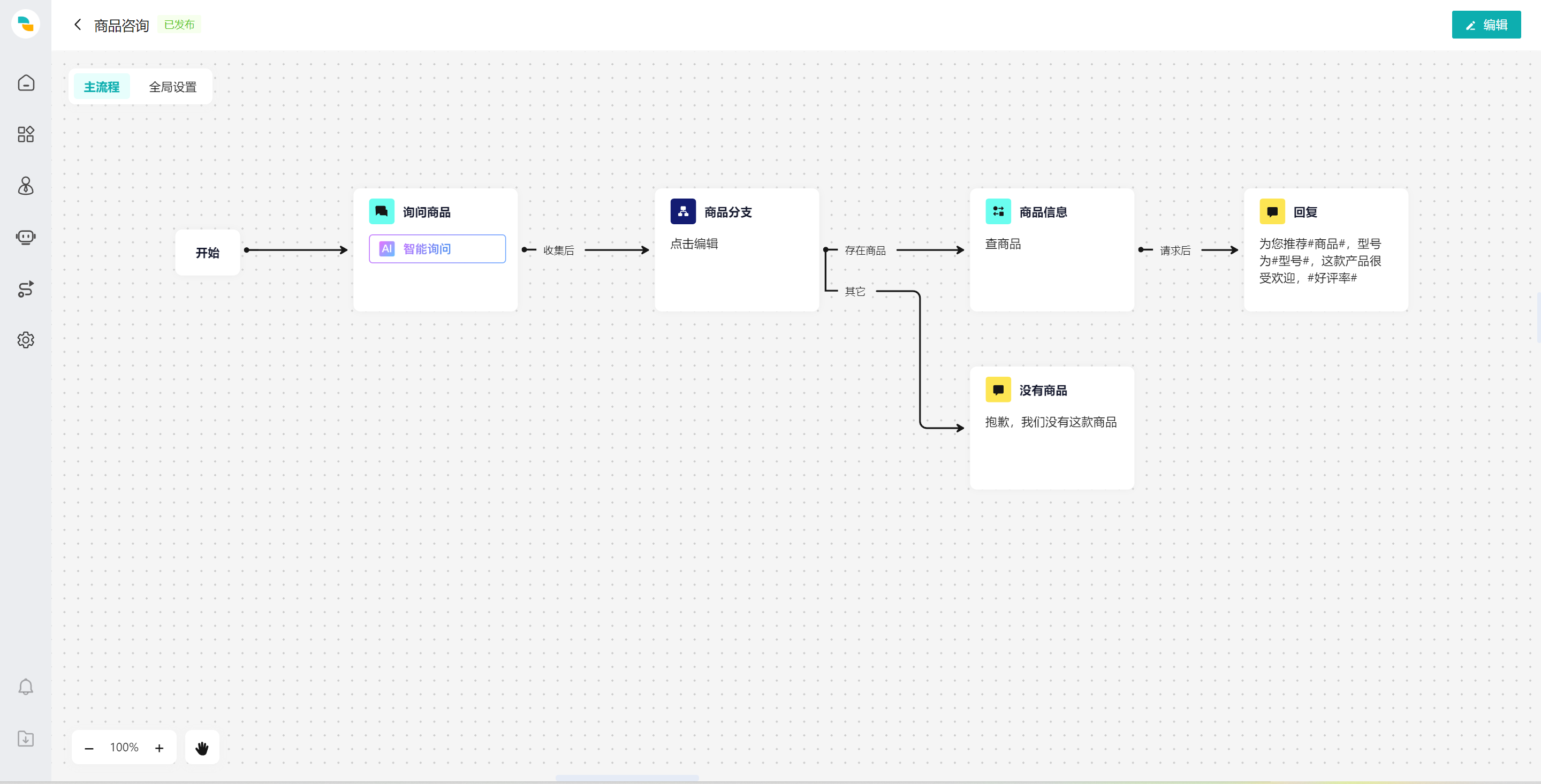Screen dimensions: 1541x784
Task: Click the message icon of 回复 node
Action: (1272, 212)
